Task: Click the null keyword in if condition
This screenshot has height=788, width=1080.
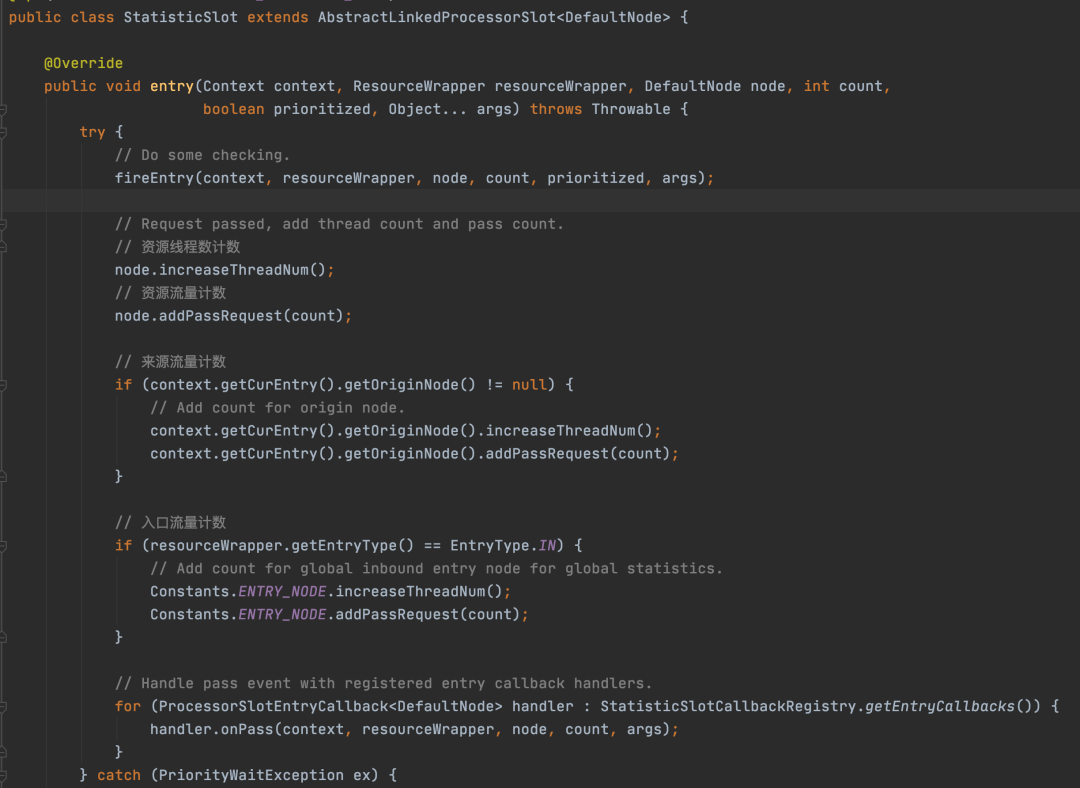Action: click(529, 384)
